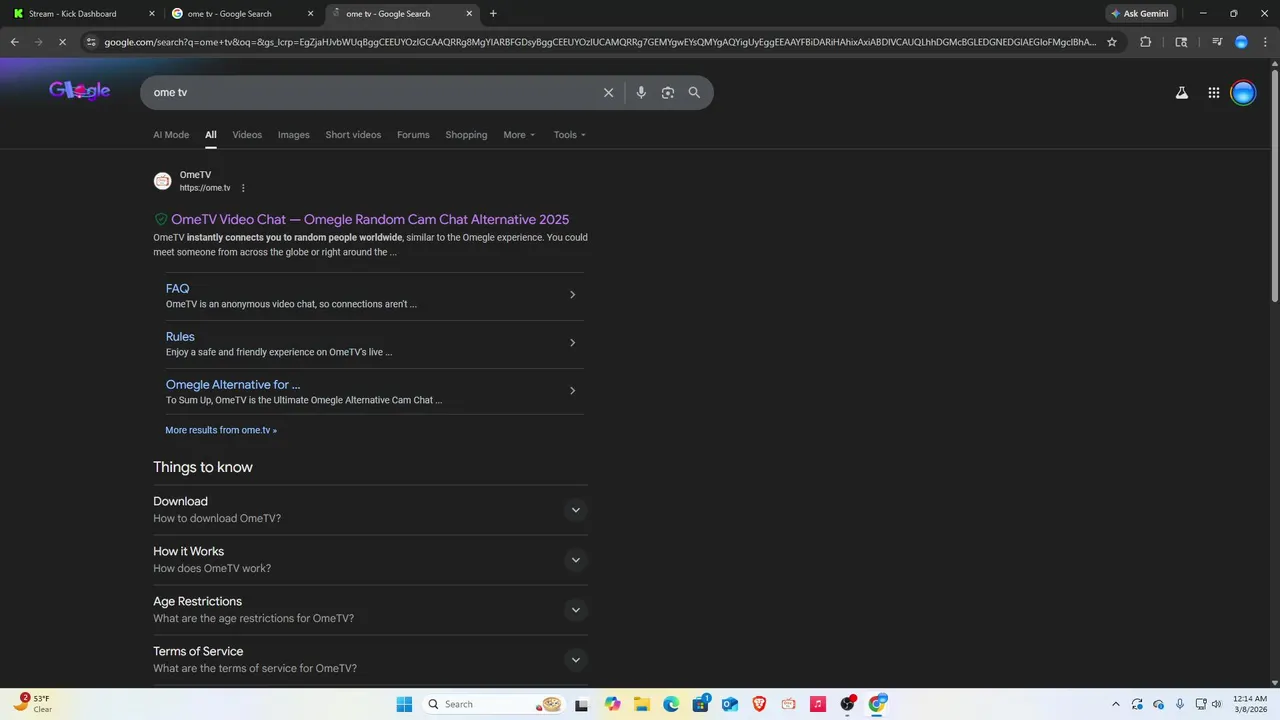Open Search Labs flask icon

[x=1181, y=93]
